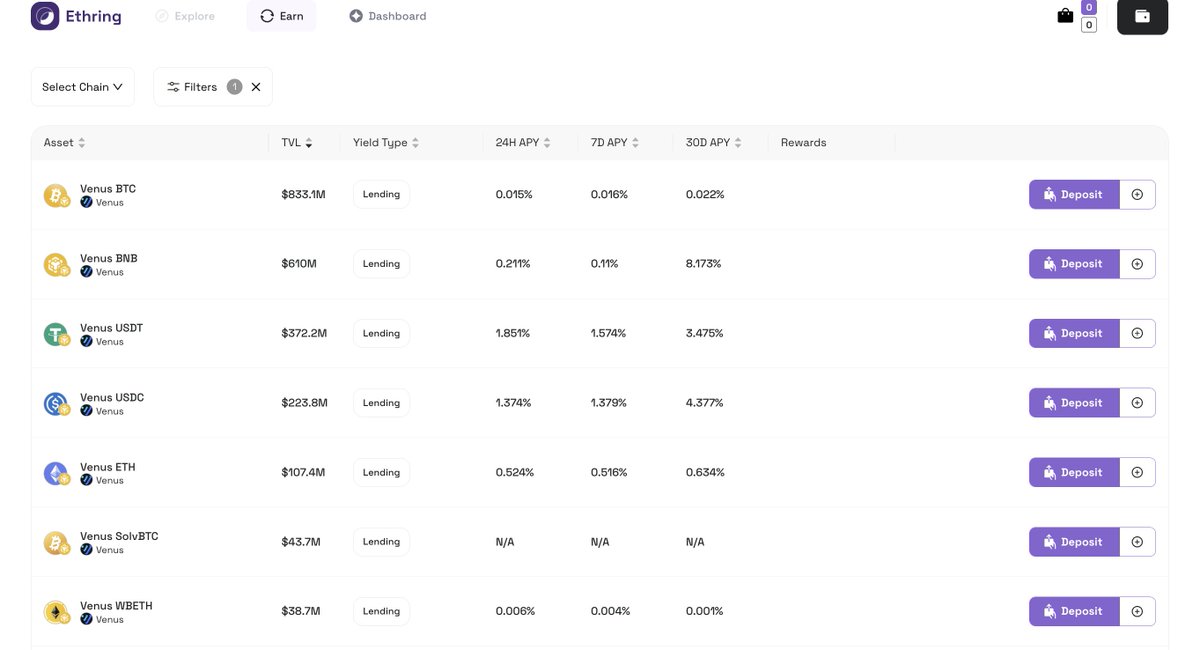The image size is (1200, 650).
Task: Sort table by Asset column
Action: point(64,143)
